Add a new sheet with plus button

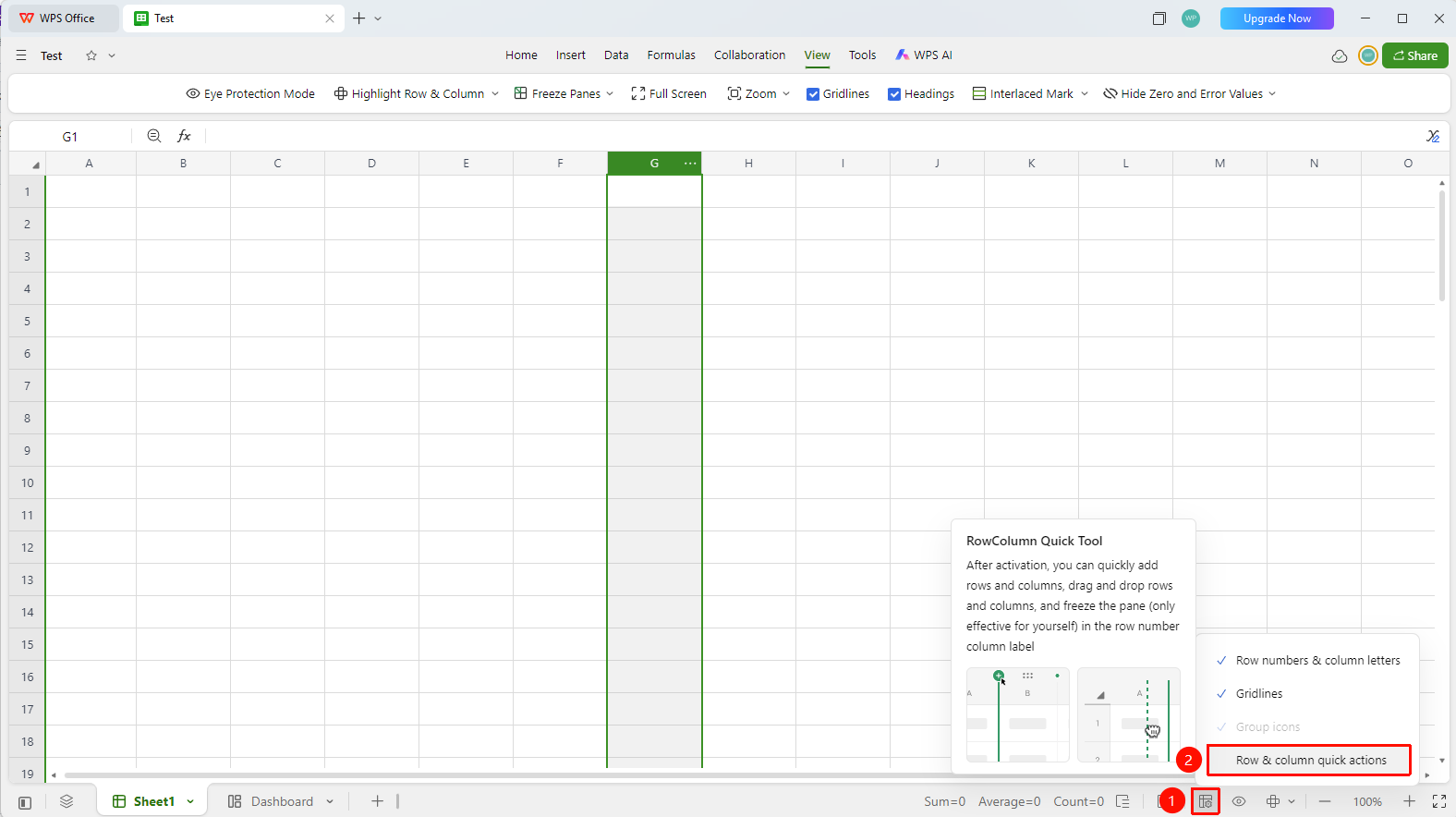377,801
